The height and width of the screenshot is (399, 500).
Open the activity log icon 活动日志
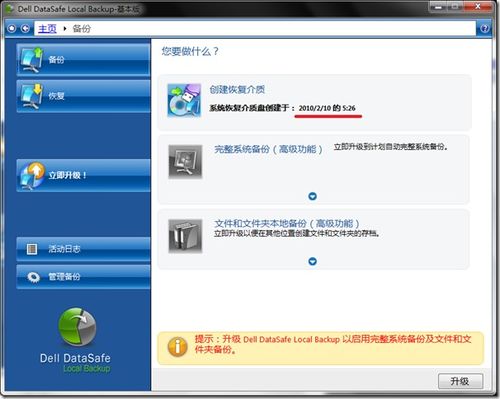[x=32, y=249]
